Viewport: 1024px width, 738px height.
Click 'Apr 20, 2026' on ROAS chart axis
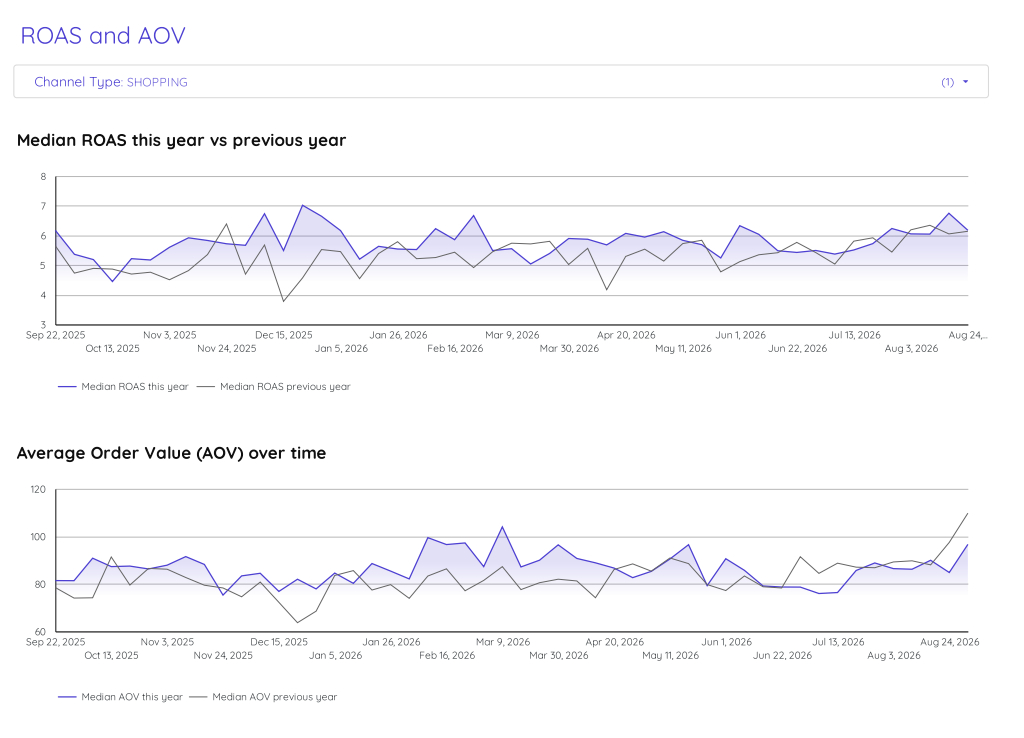(626, 335)
